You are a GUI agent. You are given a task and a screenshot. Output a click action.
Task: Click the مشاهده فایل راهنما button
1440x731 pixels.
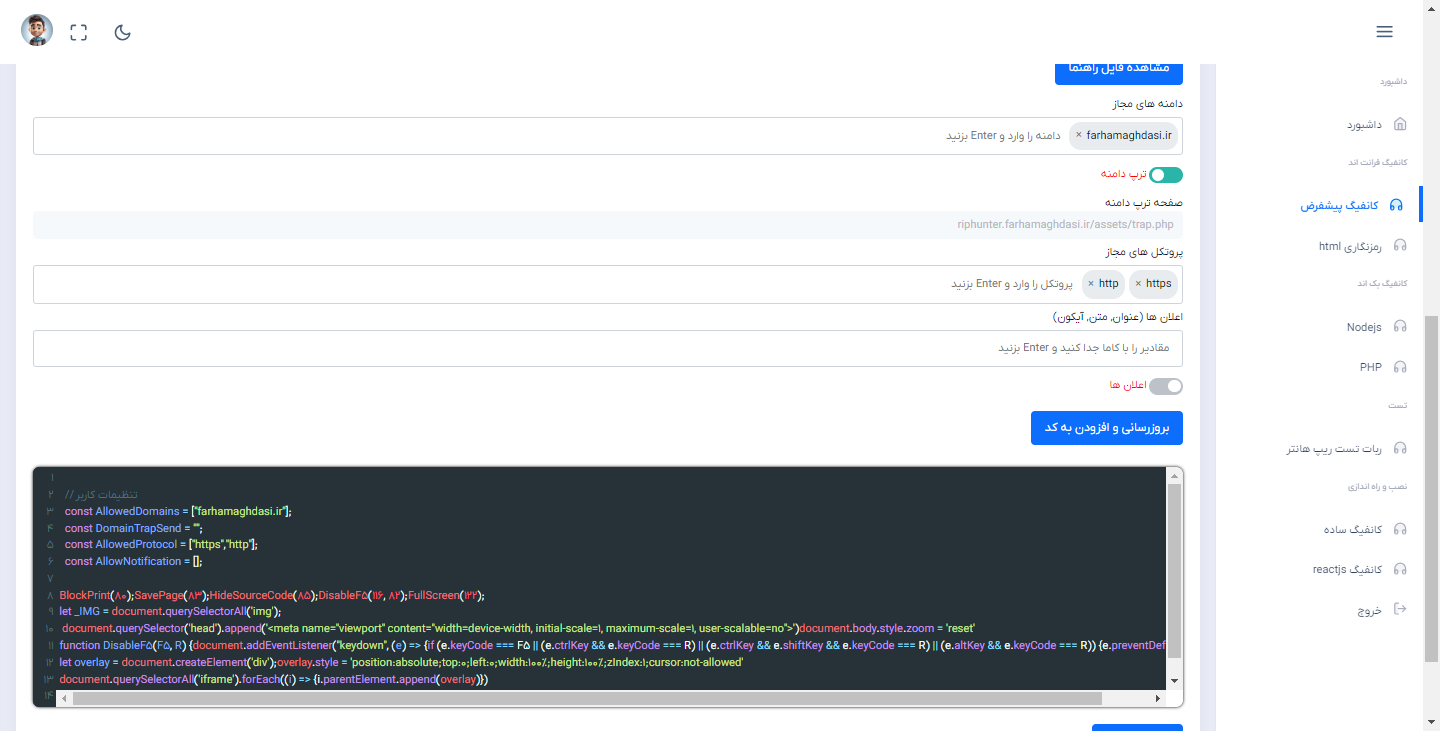1118,68
